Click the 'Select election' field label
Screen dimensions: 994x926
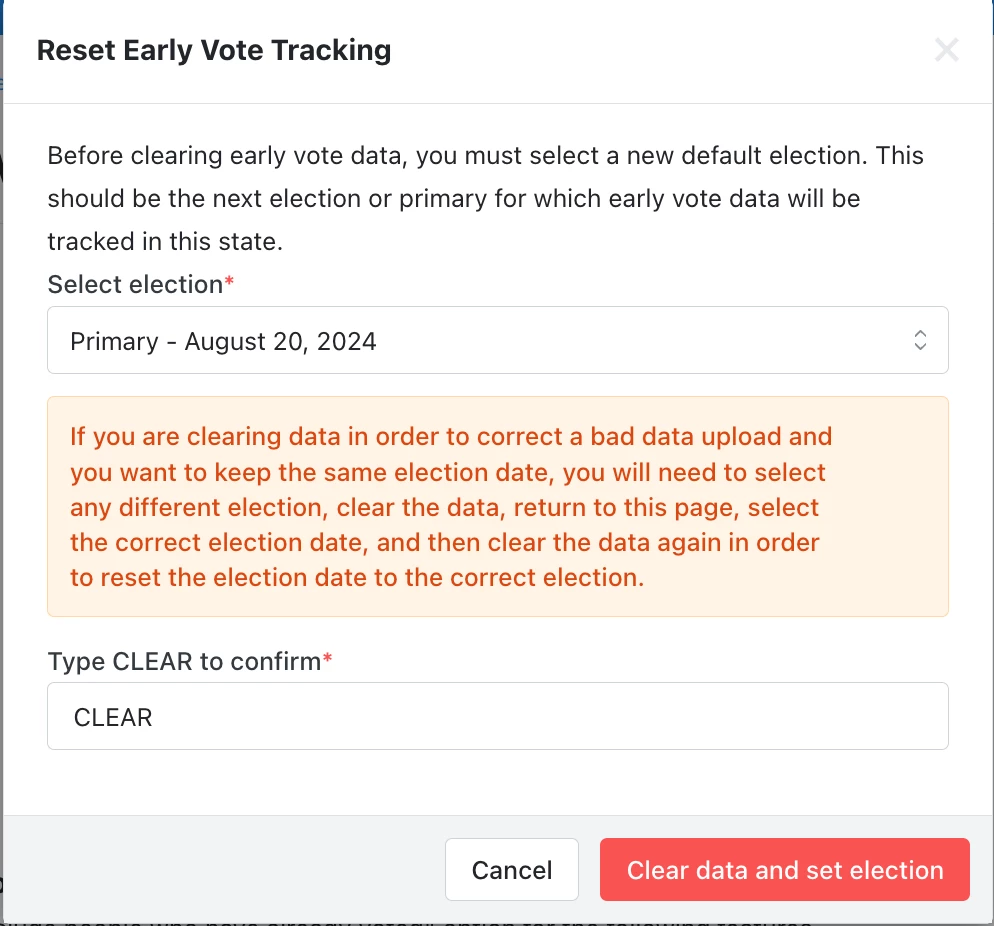tap(134, 284)
